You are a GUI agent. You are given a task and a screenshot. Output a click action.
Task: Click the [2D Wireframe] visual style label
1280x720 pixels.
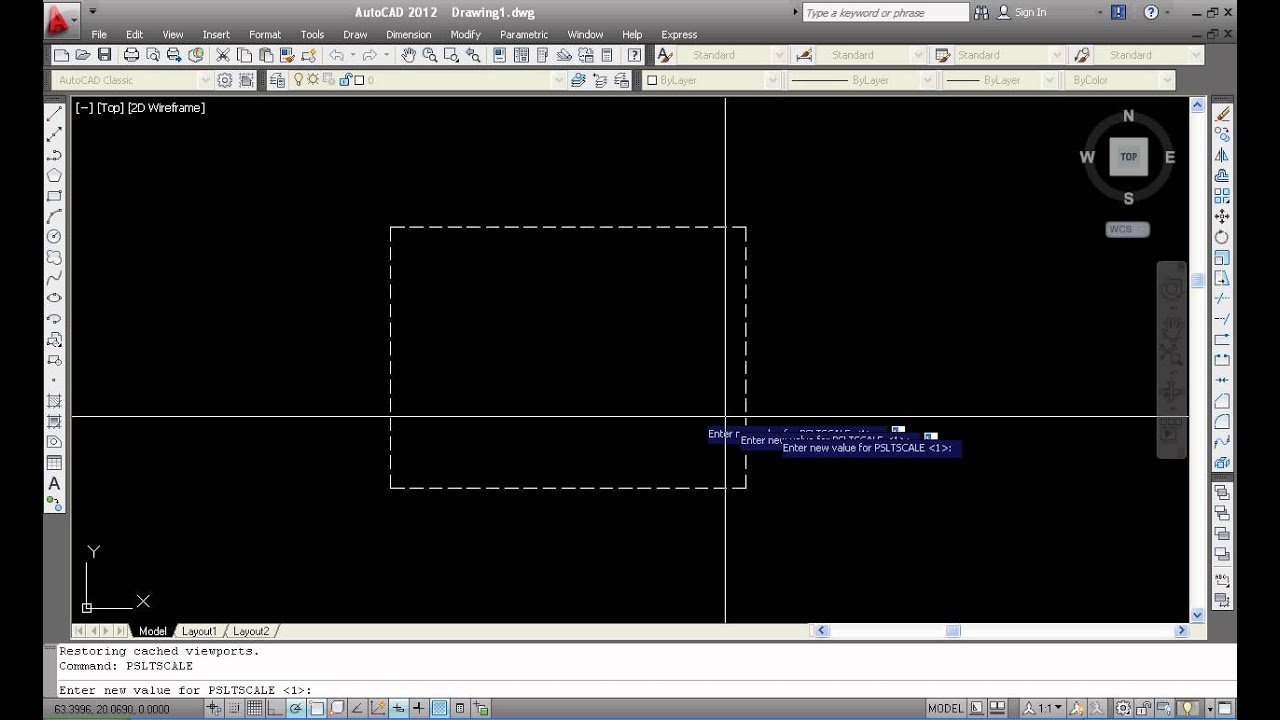pyautogui.click(x=166, y=108)
